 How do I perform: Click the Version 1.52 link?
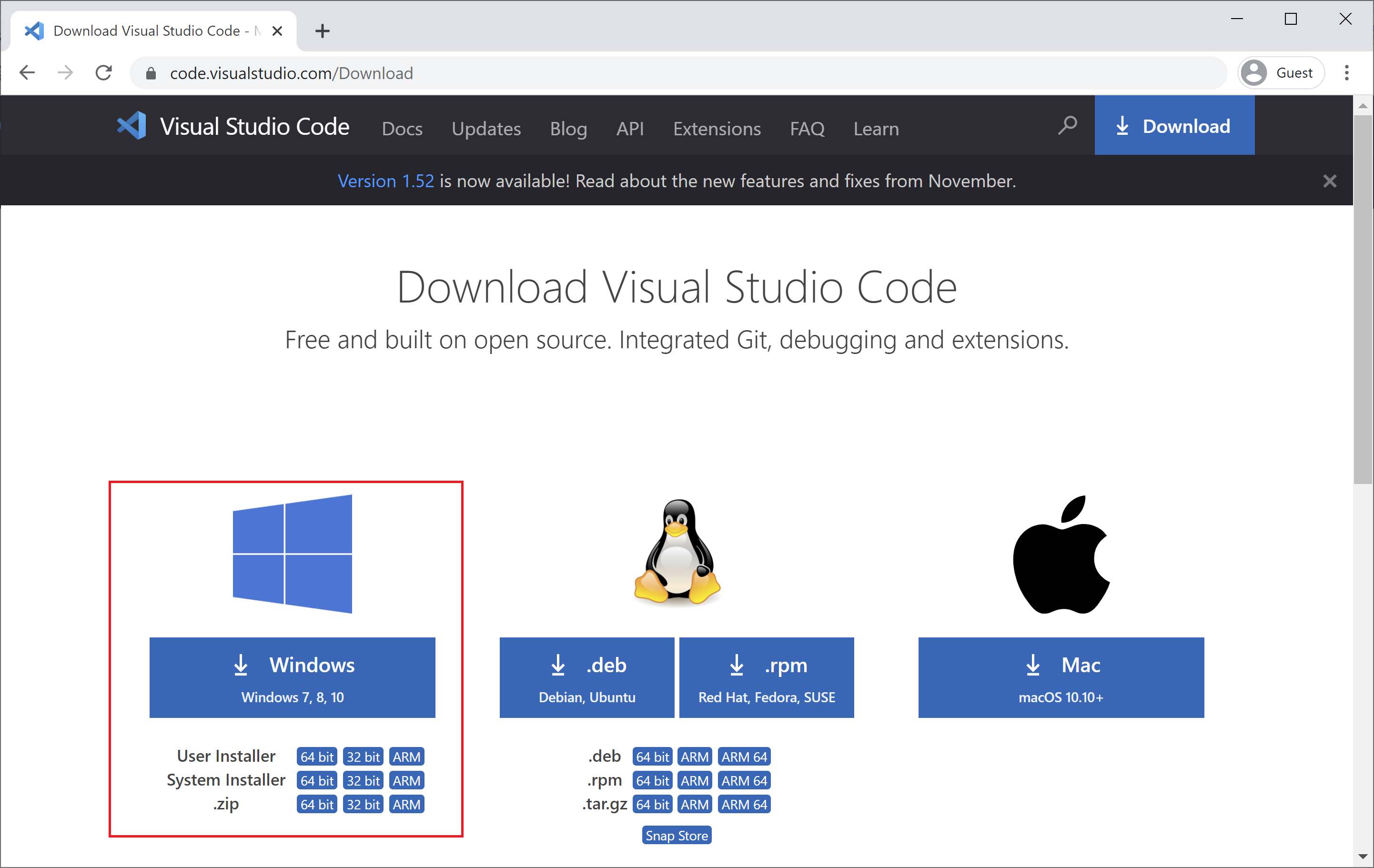pyautogui.click(x=386, y=182)
